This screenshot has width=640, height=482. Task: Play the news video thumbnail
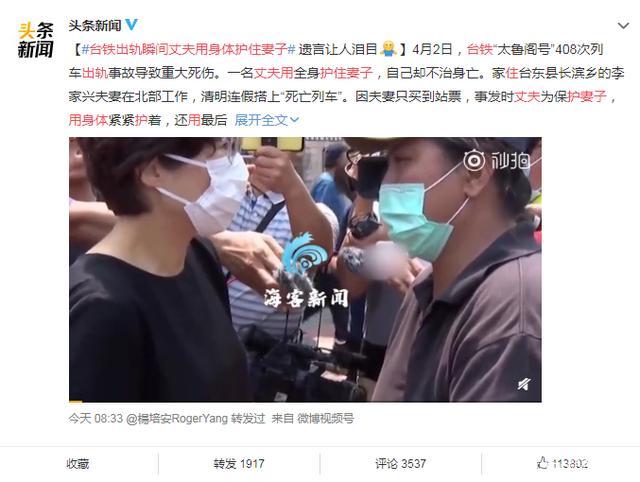(305, 269)
